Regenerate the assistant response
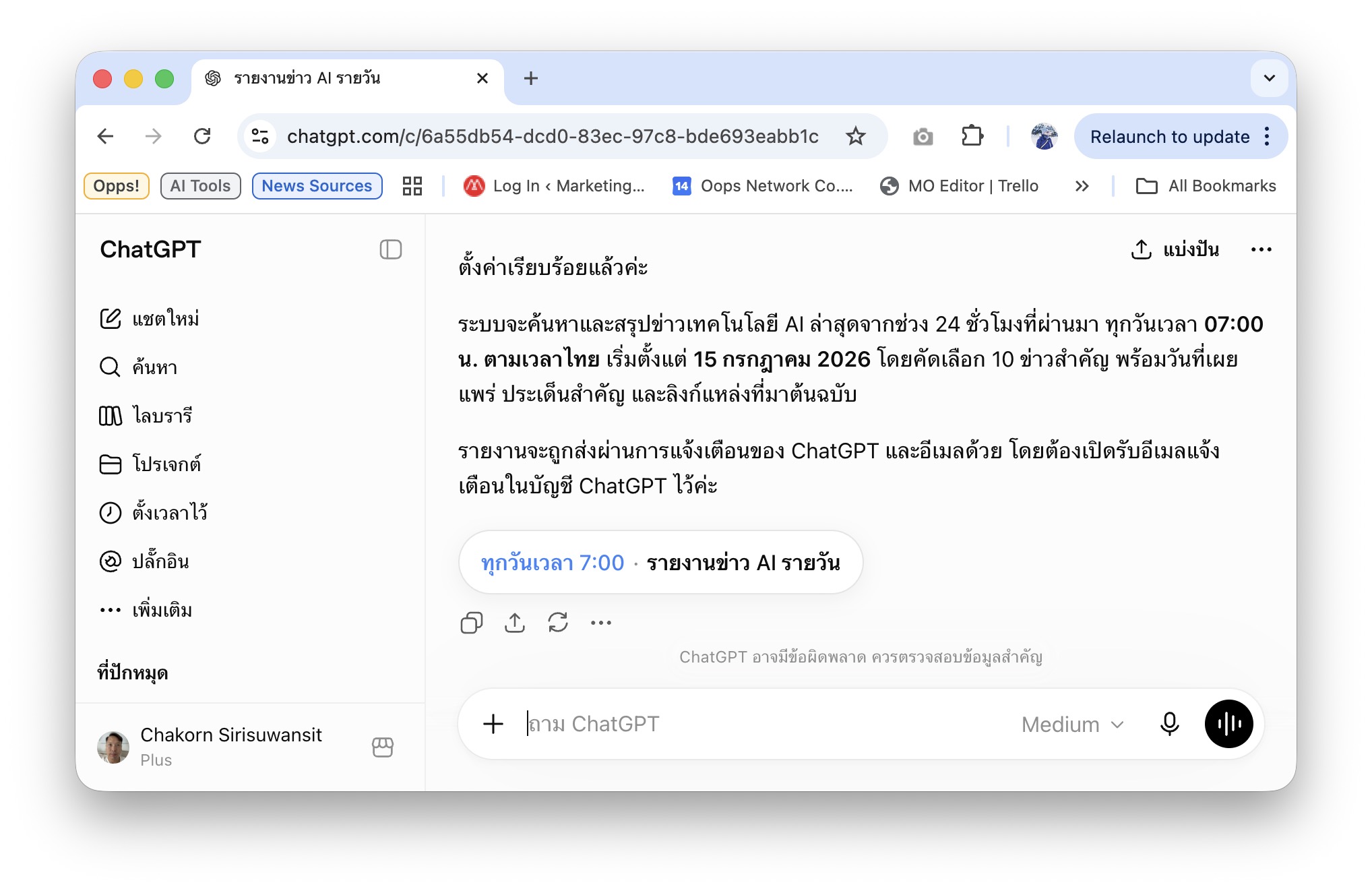 (x=558, y=623)
